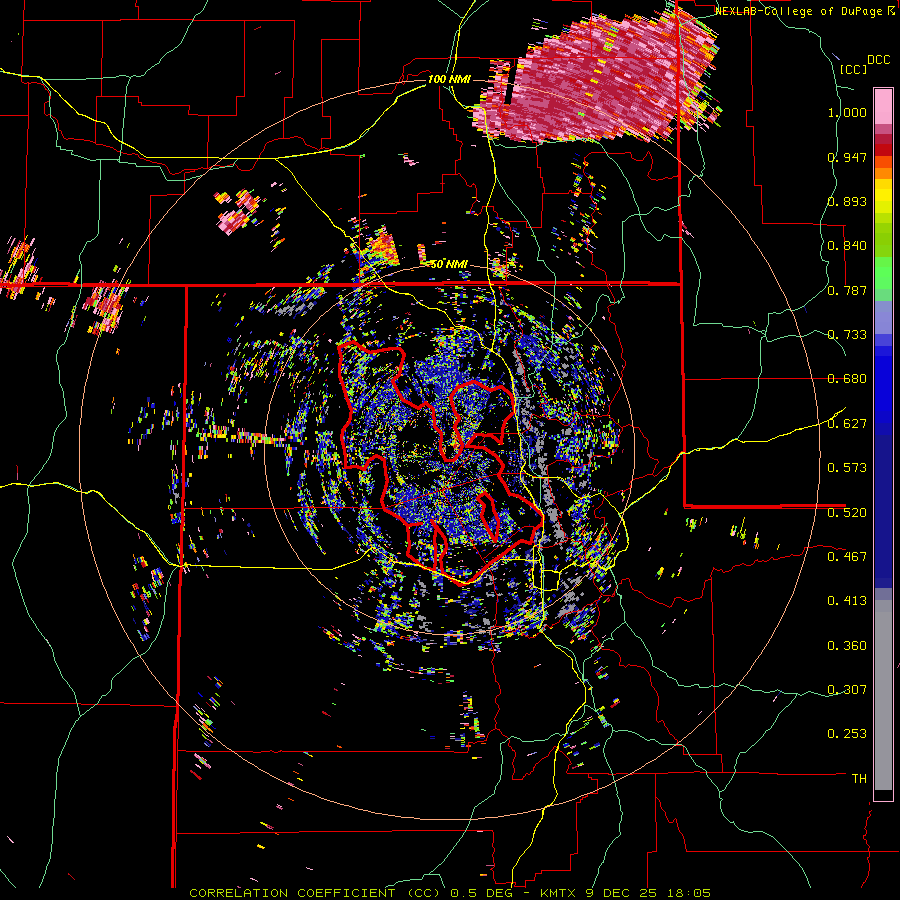This screenshot has height=900, width=900.
Task: Select the 0.413 scale value
Action: coord(847,601)
